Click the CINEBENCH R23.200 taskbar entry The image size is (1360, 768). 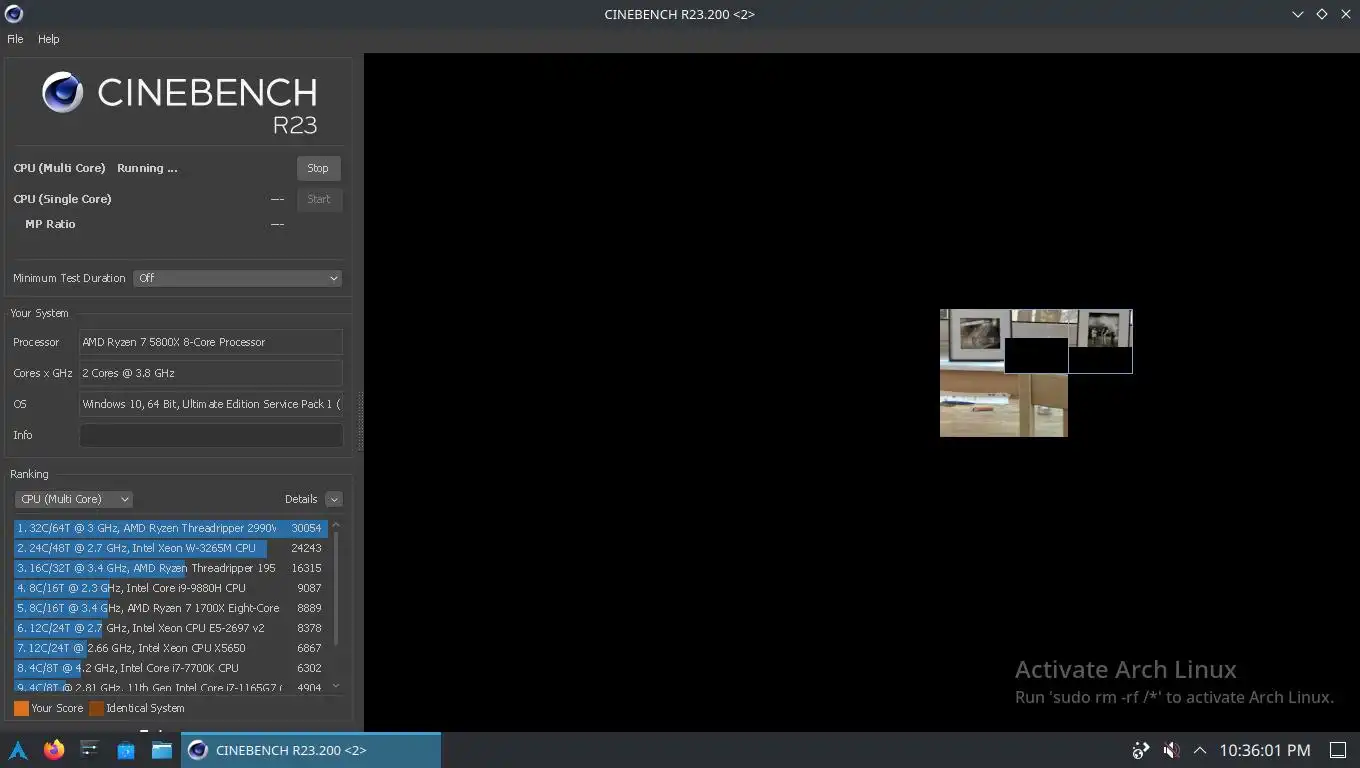(311, 750)
